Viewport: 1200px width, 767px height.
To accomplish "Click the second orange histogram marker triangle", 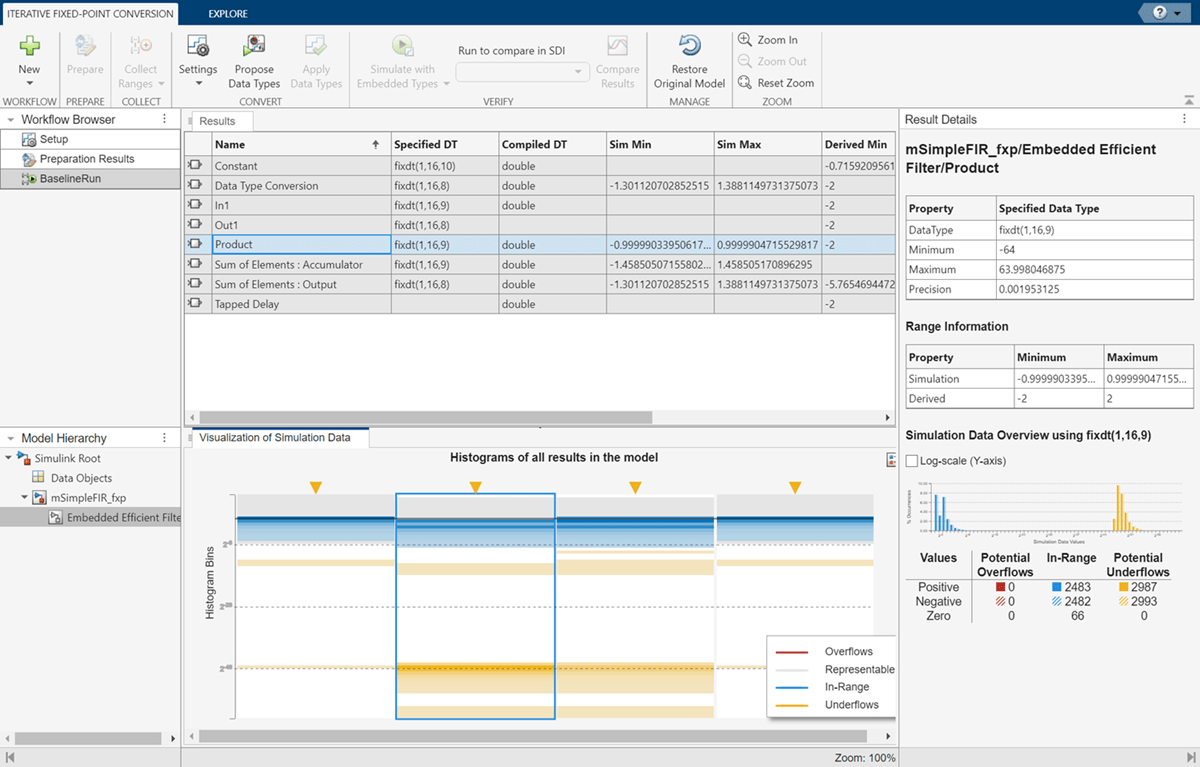I will 476,488.
